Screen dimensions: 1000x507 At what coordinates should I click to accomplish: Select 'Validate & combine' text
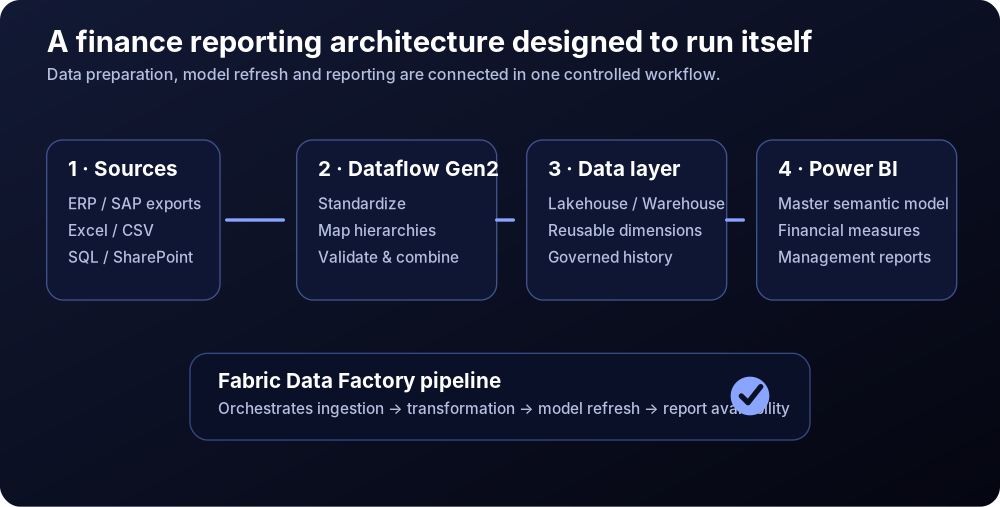[x=388, y=257]
